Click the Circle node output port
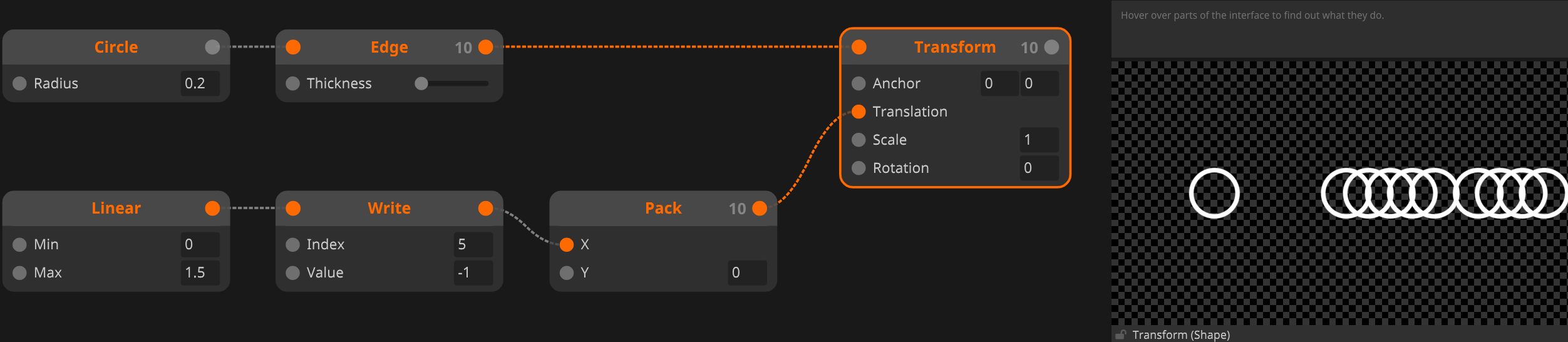 212,47
